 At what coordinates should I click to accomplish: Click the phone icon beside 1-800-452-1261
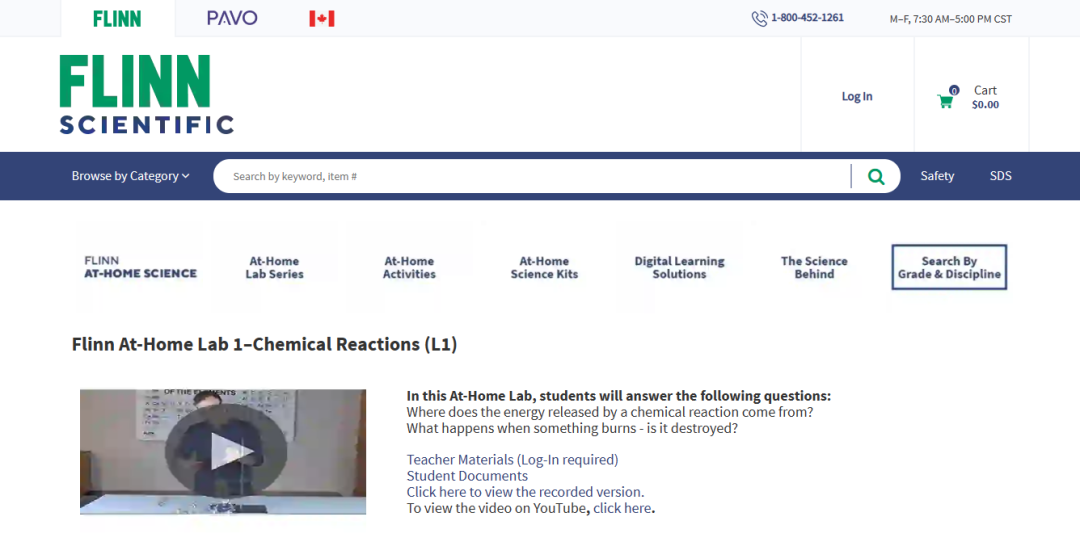pos(759,19)
